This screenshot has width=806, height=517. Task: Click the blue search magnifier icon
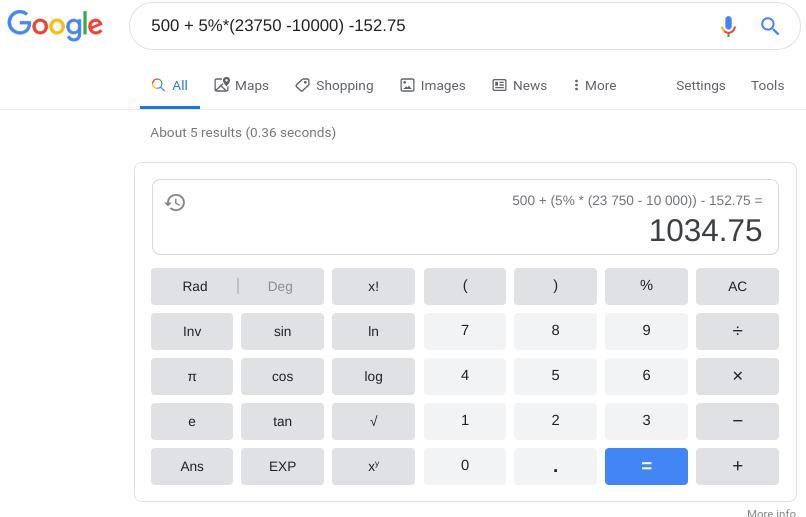click(770, 26)
